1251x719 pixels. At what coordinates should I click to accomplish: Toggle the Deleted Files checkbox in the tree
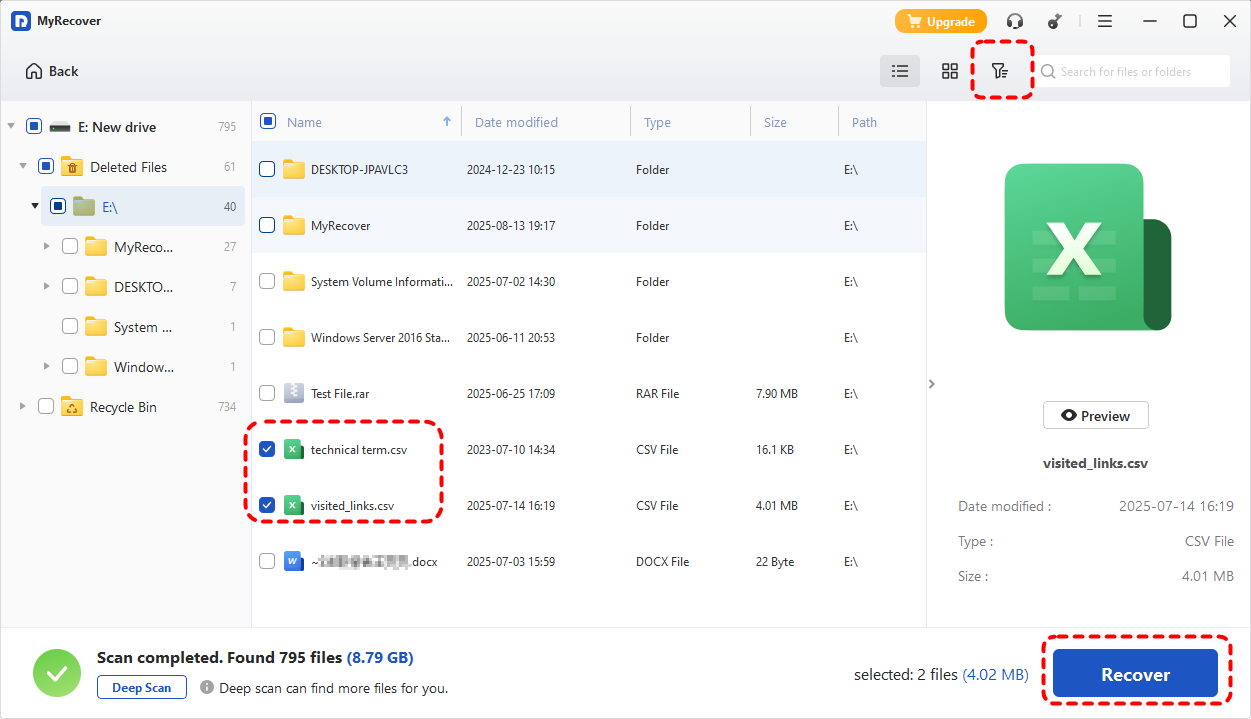(46, 166)
